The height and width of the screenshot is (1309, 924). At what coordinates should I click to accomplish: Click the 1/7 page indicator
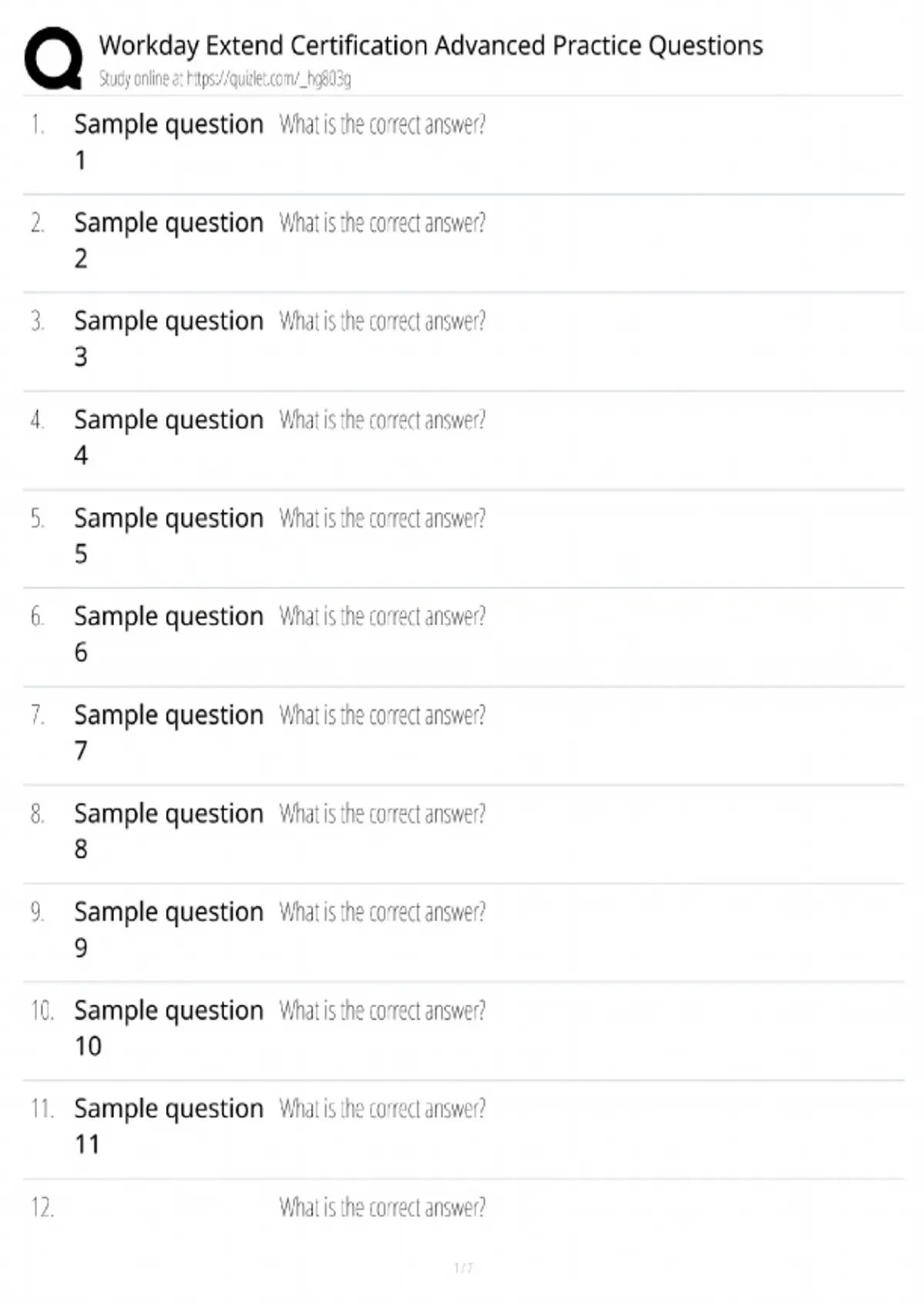click(463, 1267)
